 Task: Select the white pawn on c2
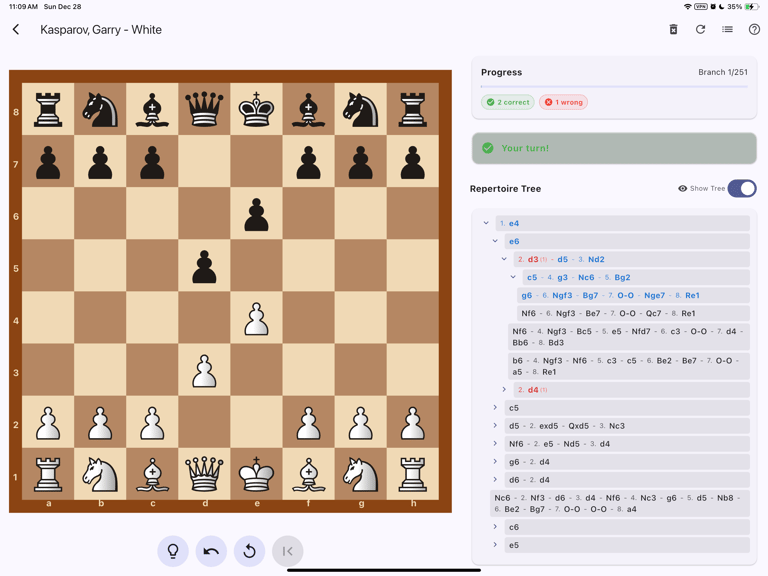152,422
